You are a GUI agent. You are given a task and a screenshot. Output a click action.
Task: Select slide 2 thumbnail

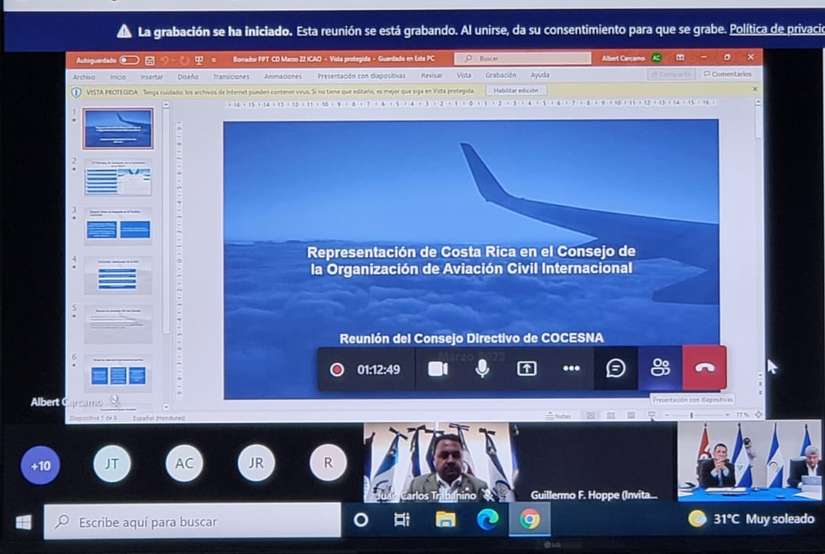click(x=118, y=177)
